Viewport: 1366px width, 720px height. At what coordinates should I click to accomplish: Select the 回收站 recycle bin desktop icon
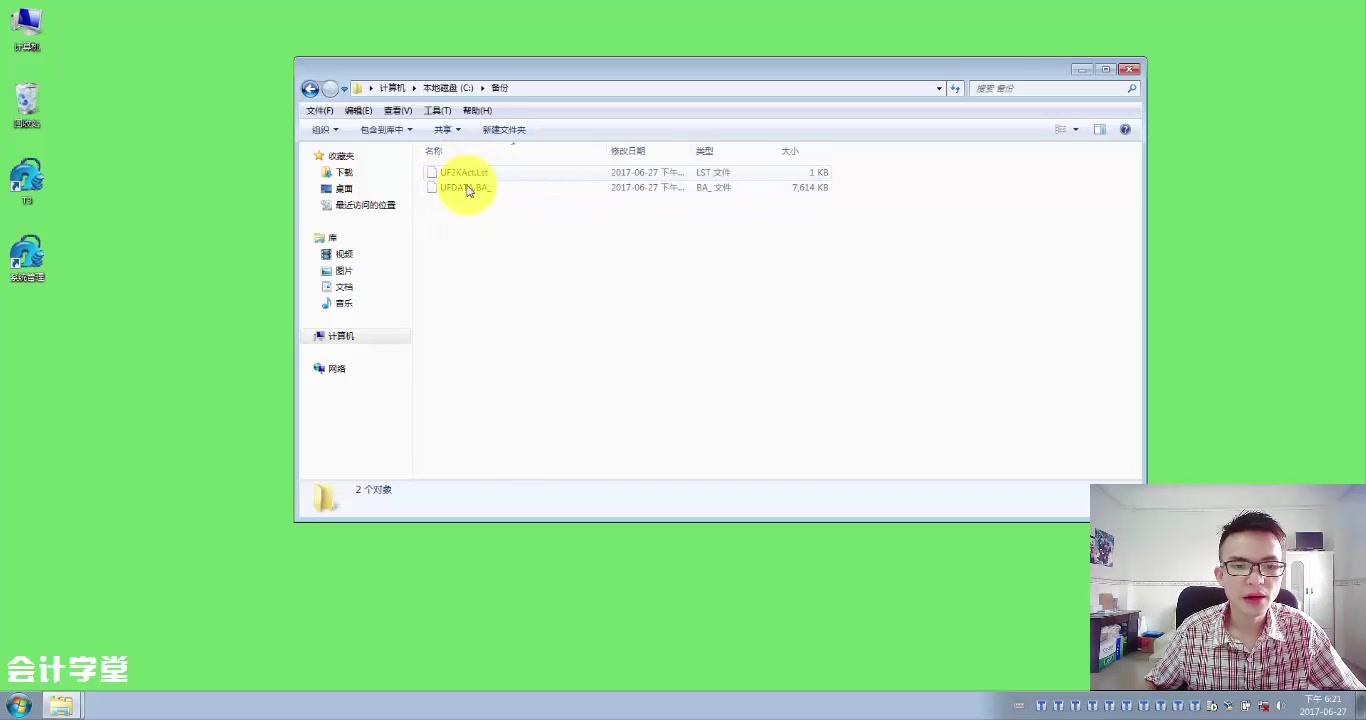pyautogui.click(x=27, y=106)
